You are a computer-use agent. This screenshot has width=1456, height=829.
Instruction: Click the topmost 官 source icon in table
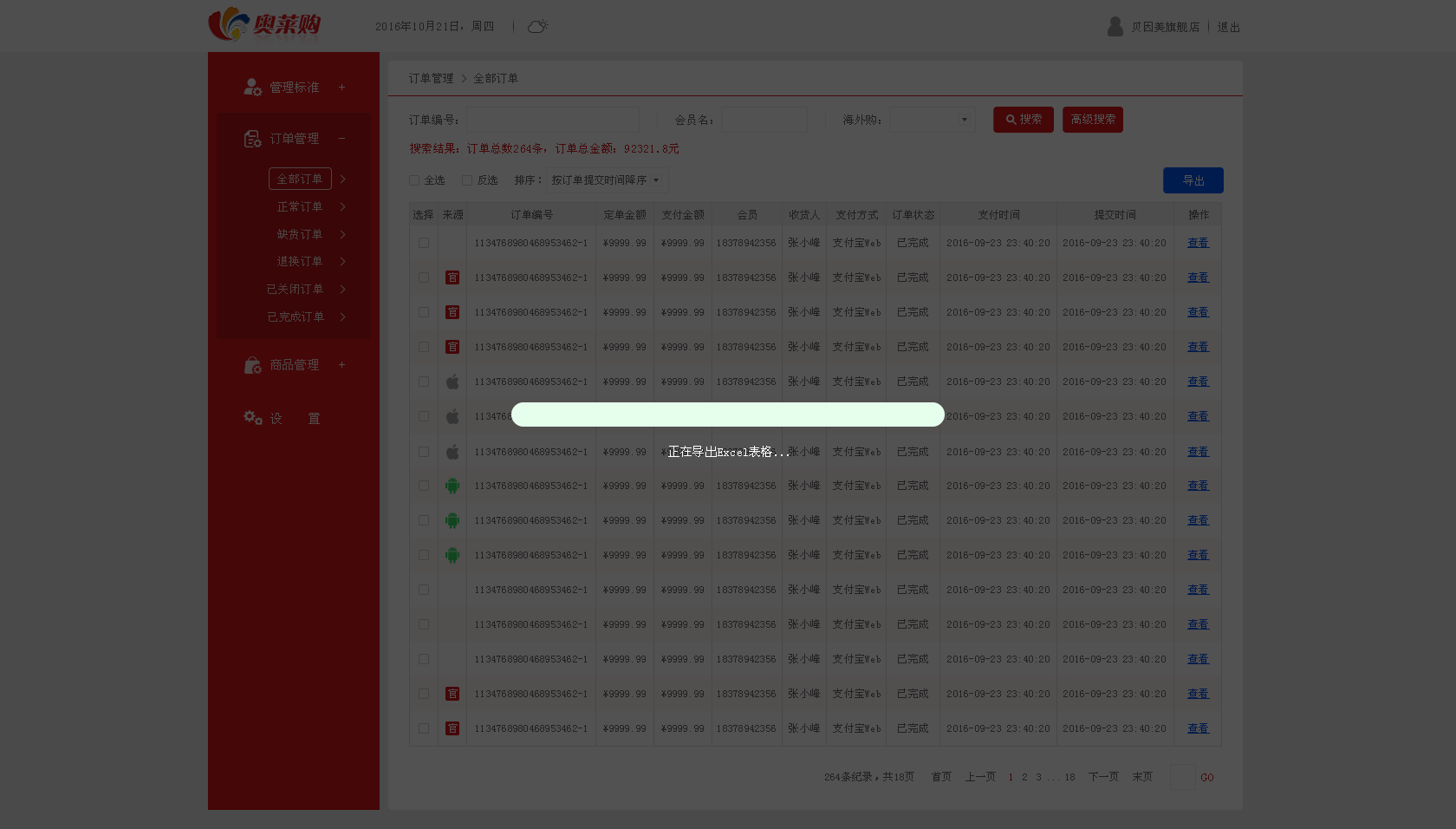(x=452, y=277)
